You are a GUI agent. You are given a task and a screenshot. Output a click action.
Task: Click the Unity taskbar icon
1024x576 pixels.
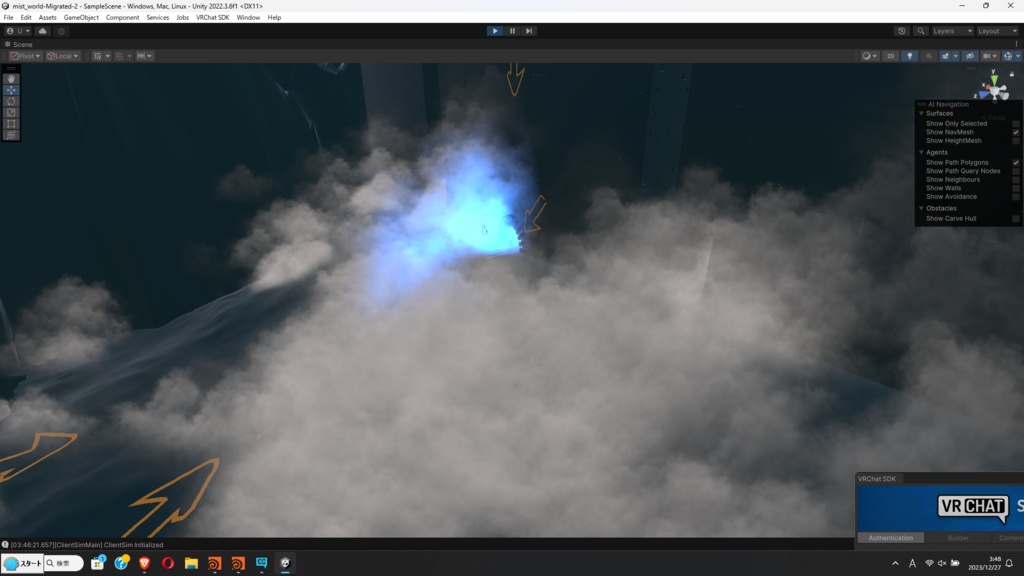point(285,563)
